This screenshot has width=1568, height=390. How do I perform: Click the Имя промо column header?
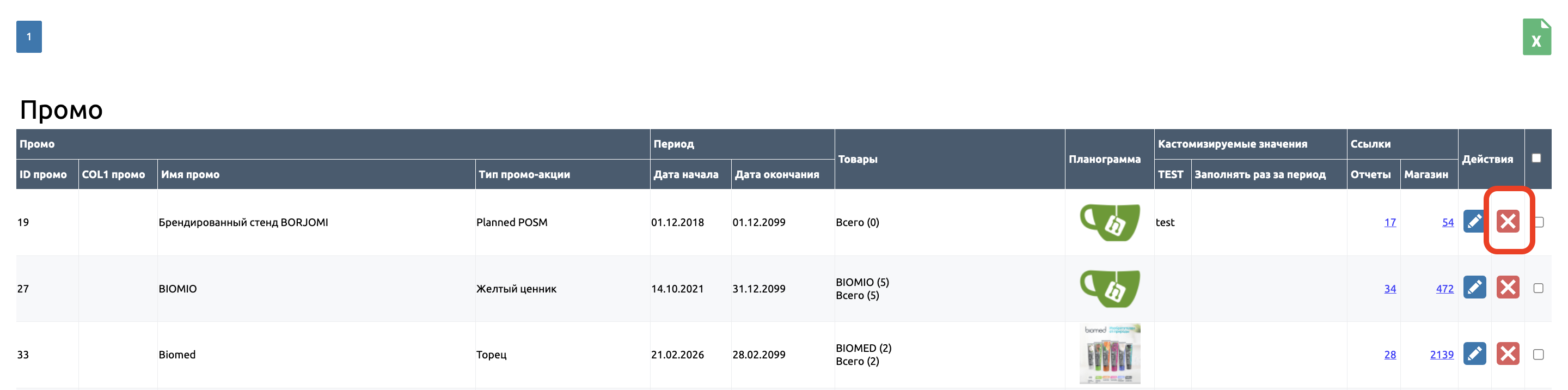pyautogui.click(x=190, y=174)
